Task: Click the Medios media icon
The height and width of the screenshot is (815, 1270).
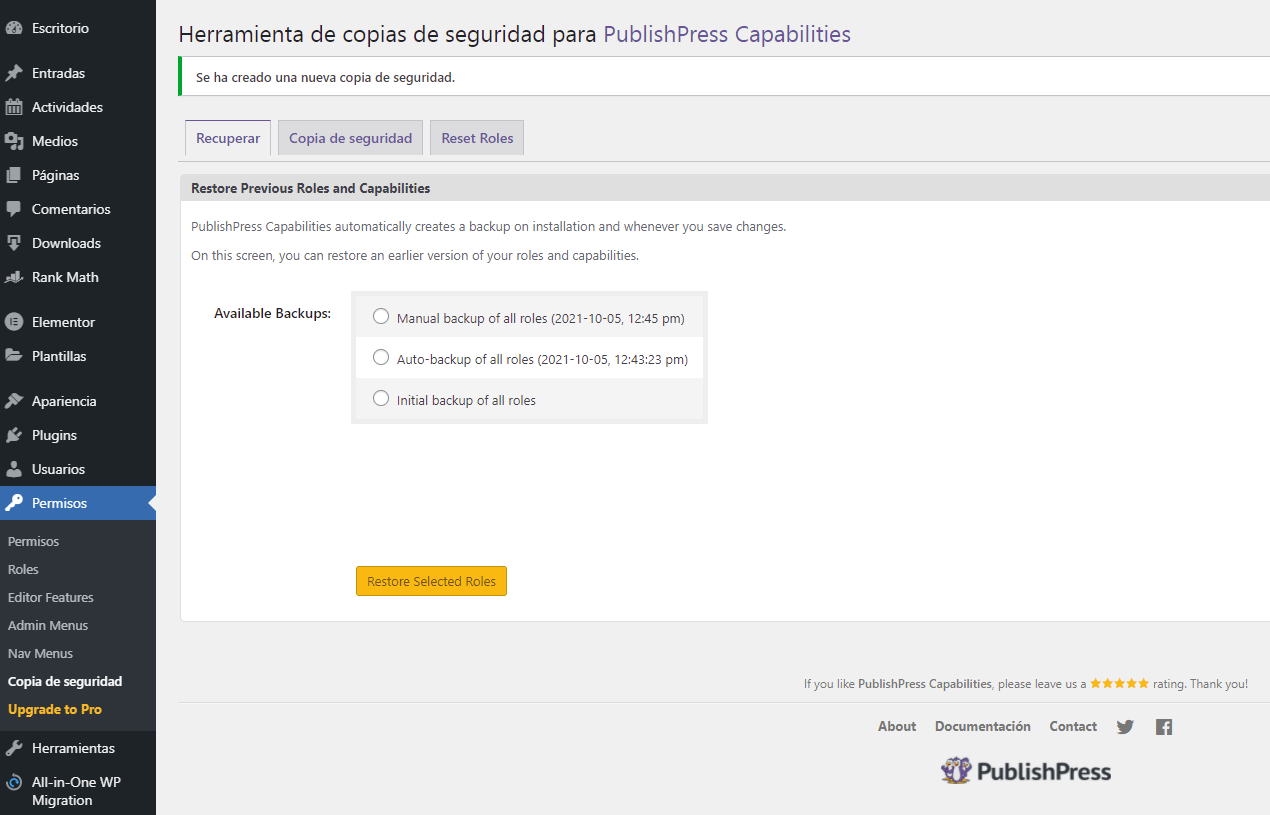Action: (14, 141)
